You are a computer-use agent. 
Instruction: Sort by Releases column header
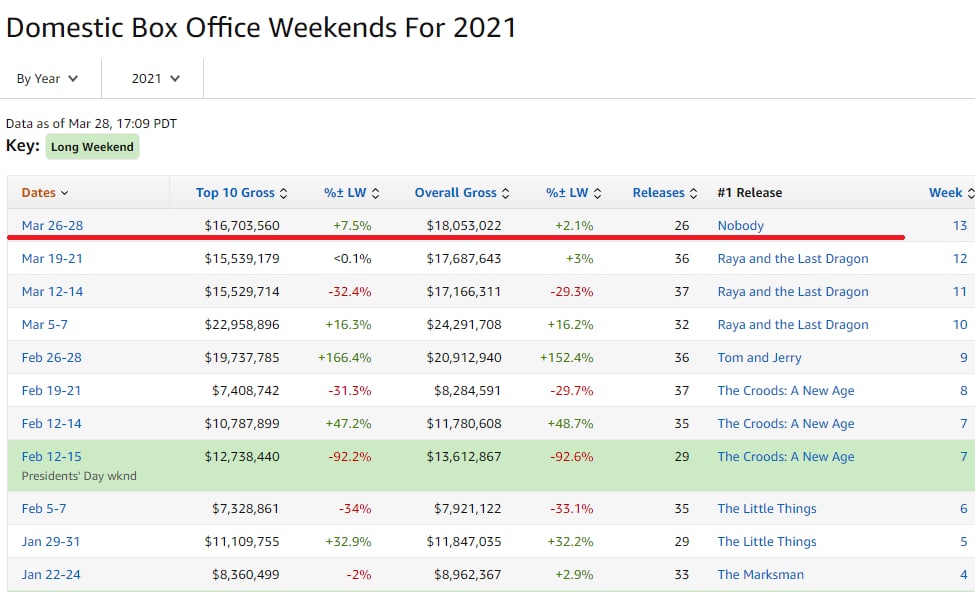pyautogui.click(x=665, y=193)
